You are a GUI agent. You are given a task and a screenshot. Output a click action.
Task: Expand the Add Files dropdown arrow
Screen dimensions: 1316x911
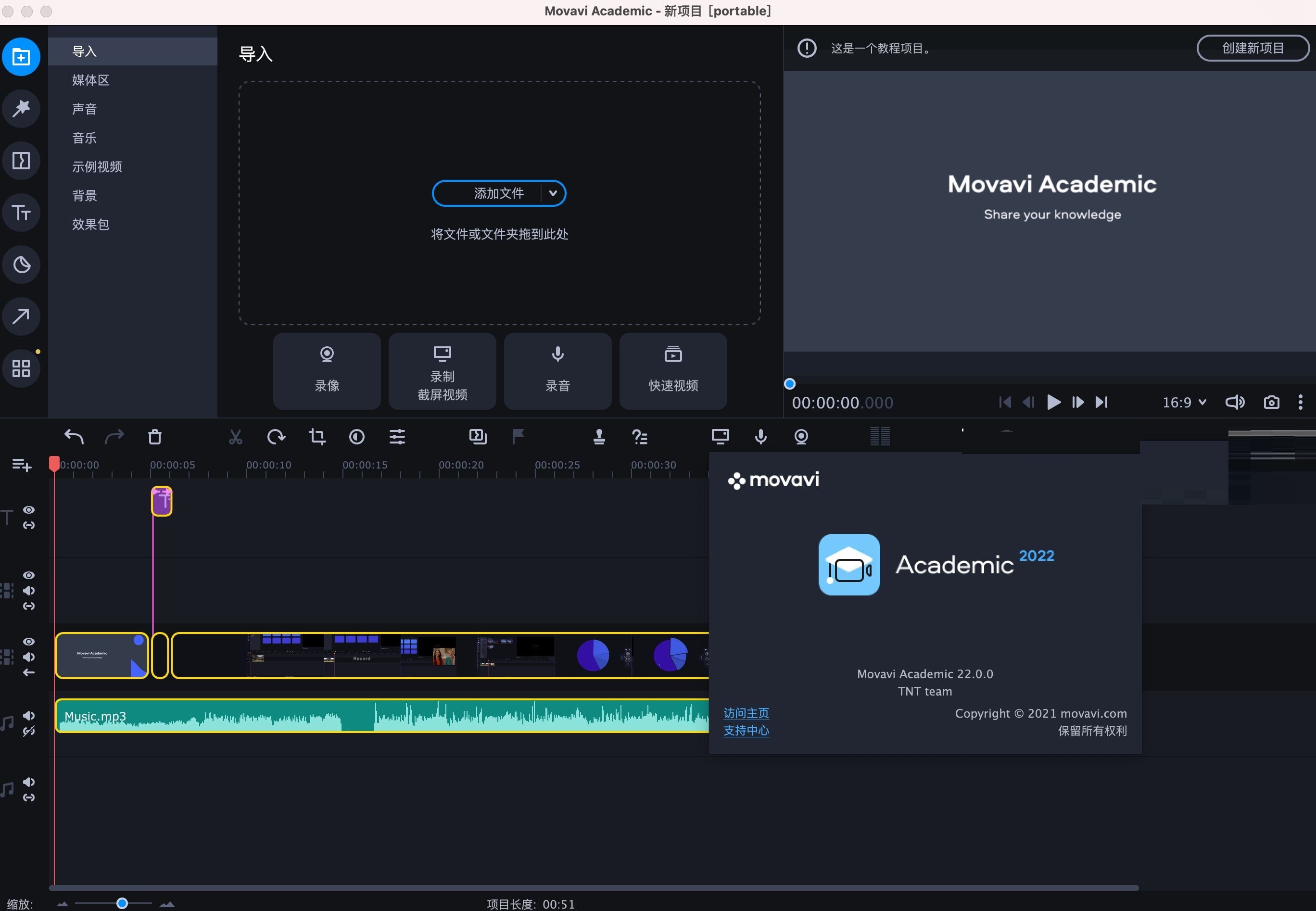point(553,193)
